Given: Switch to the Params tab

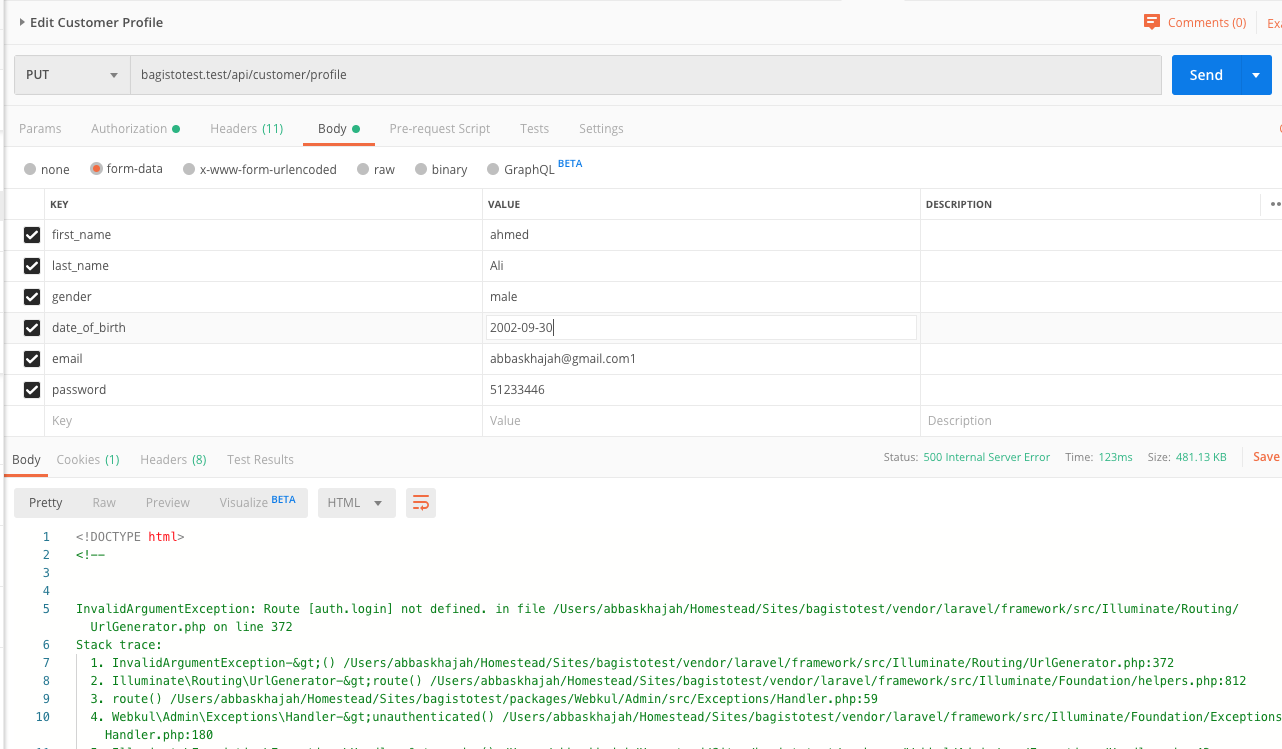Looking at the screenshot, I should coord(40,128).
